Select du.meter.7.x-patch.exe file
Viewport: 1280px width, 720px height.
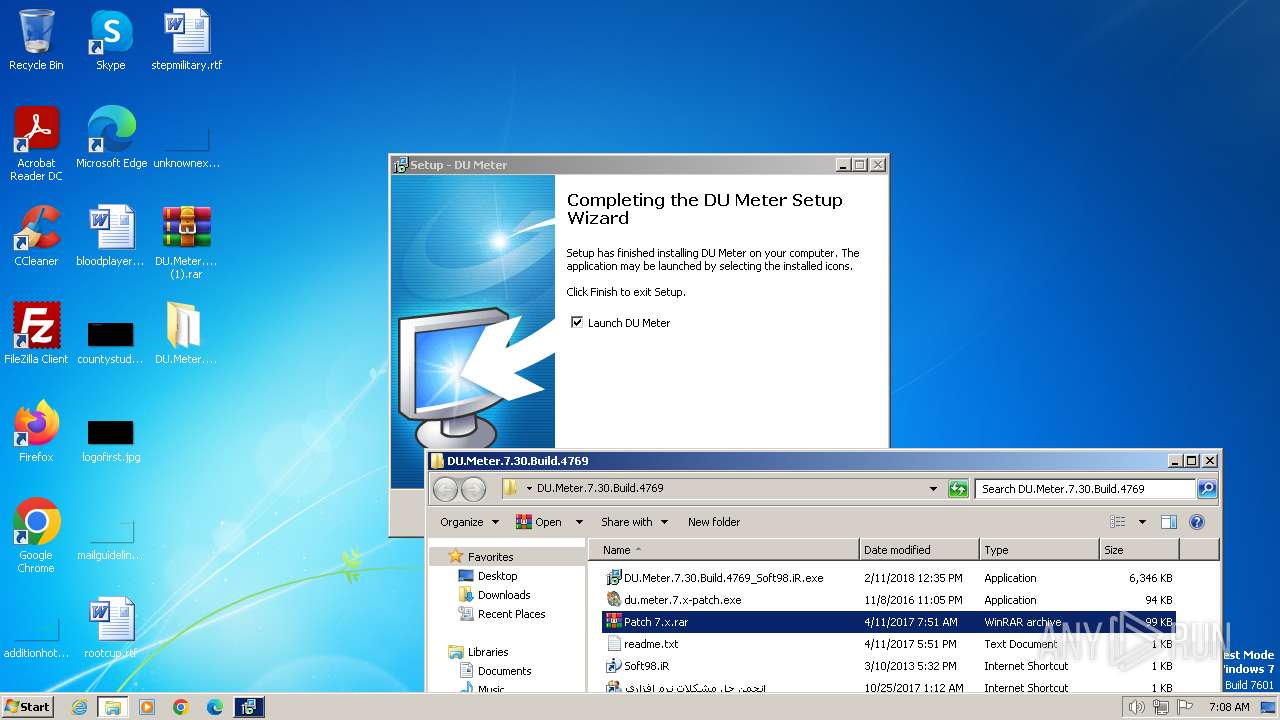click(890, 600)
